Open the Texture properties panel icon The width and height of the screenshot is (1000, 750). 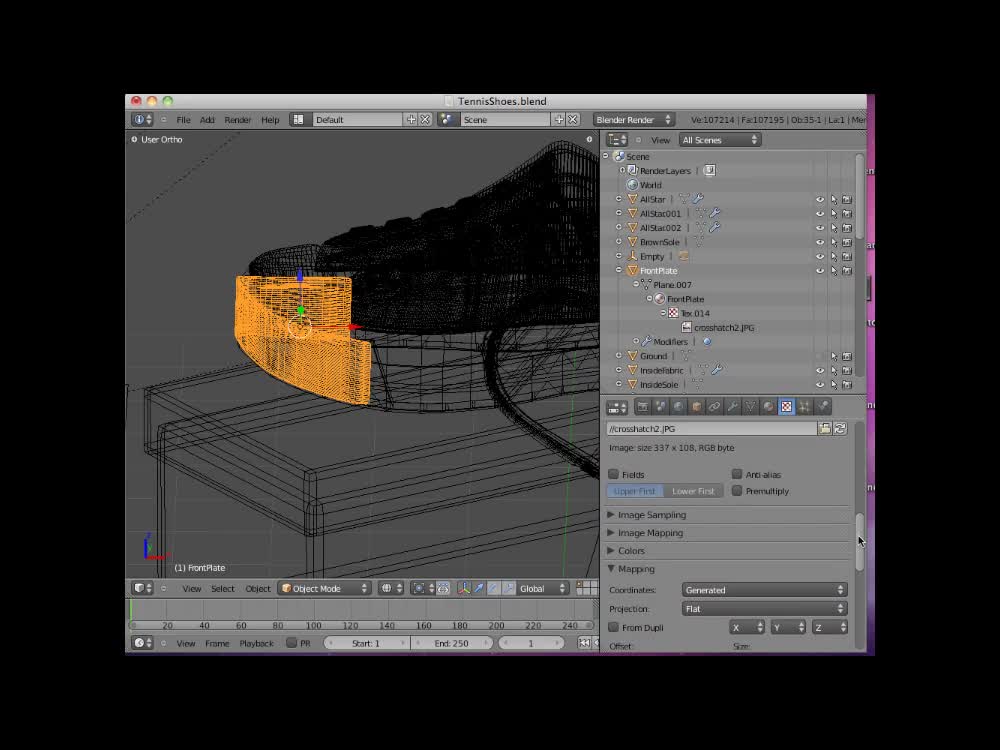pyautogui.click(x=787, y=406)
